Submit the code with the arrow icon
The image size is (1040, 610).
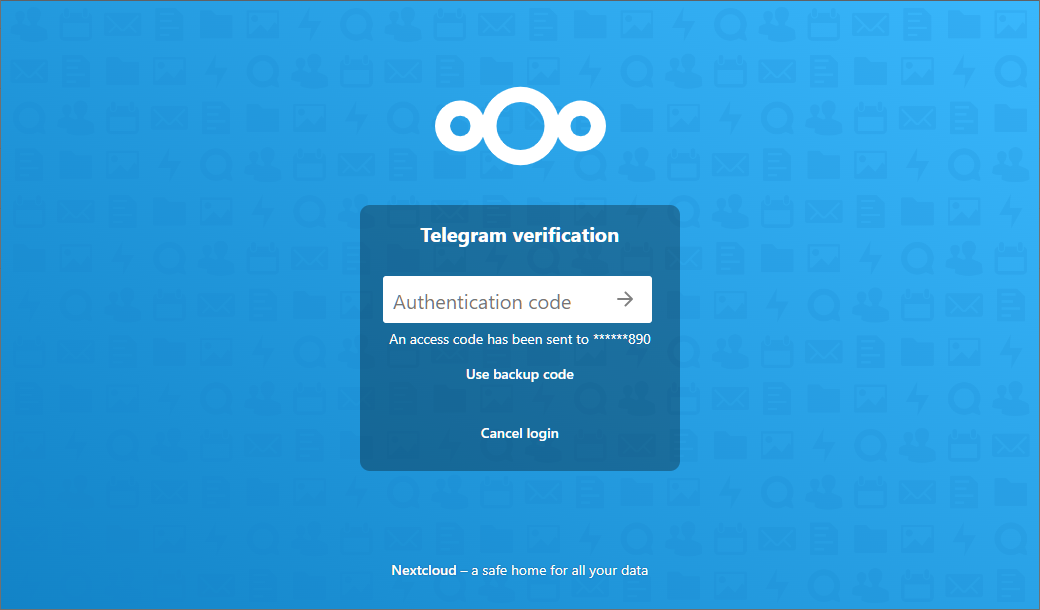[x=625, y=300]
